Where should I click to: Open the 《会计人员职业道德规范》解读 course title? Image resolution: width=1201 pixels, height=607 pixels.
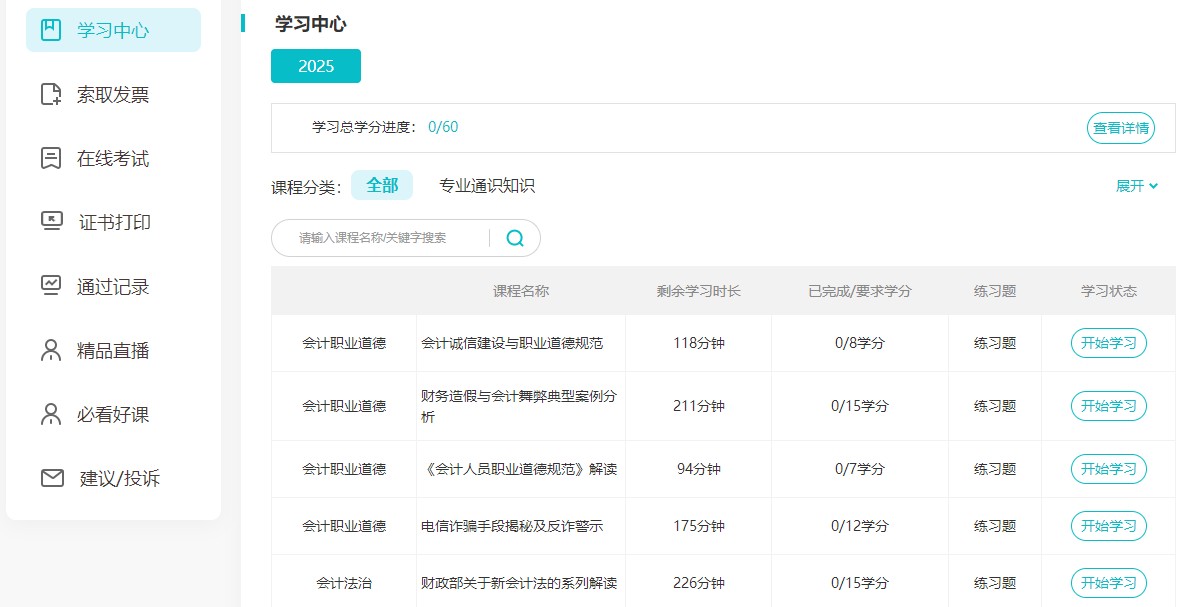[519, 469]
